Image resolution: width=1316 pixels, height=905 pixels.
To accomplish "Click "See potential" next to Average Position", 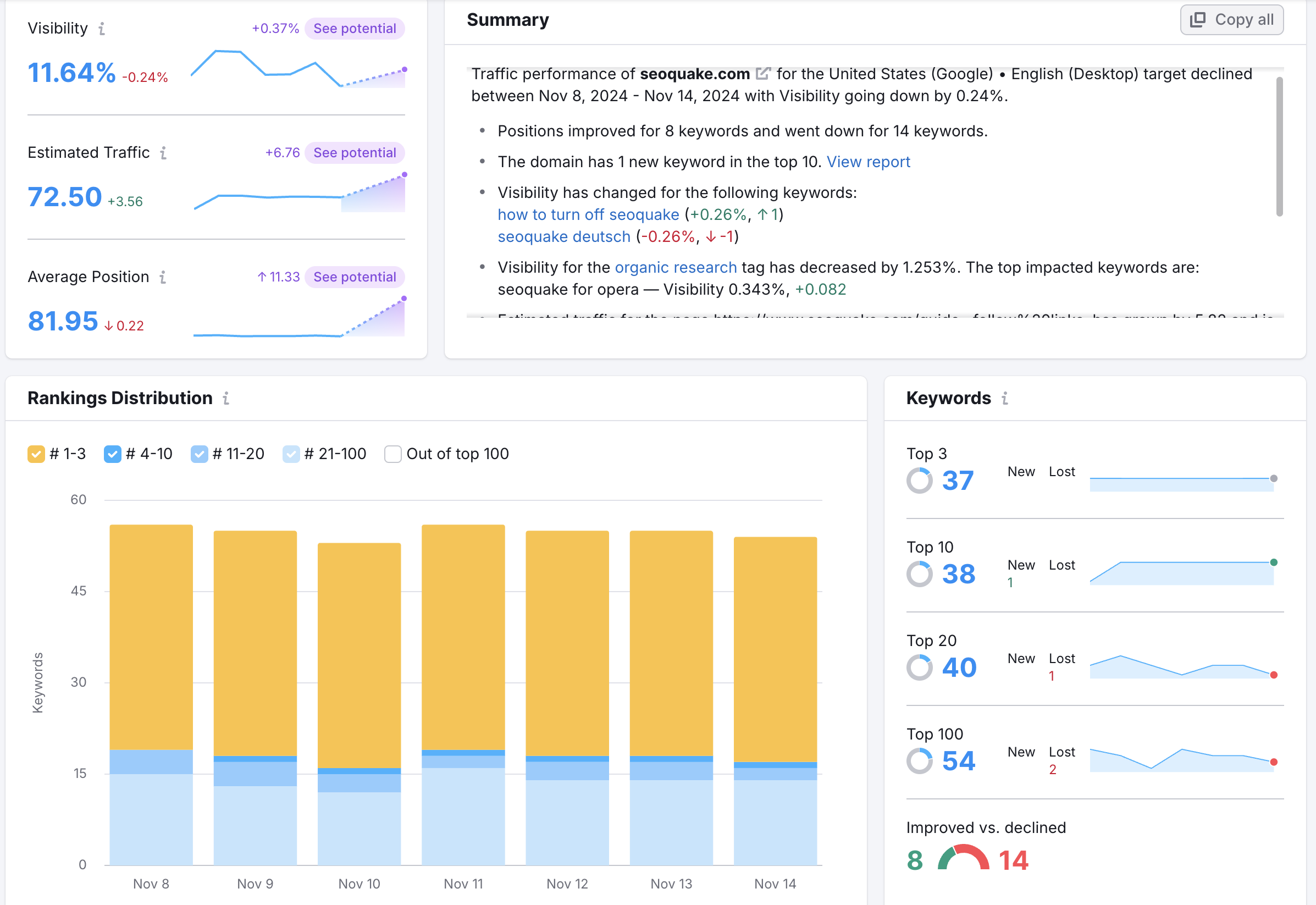I will pos(355,277).
